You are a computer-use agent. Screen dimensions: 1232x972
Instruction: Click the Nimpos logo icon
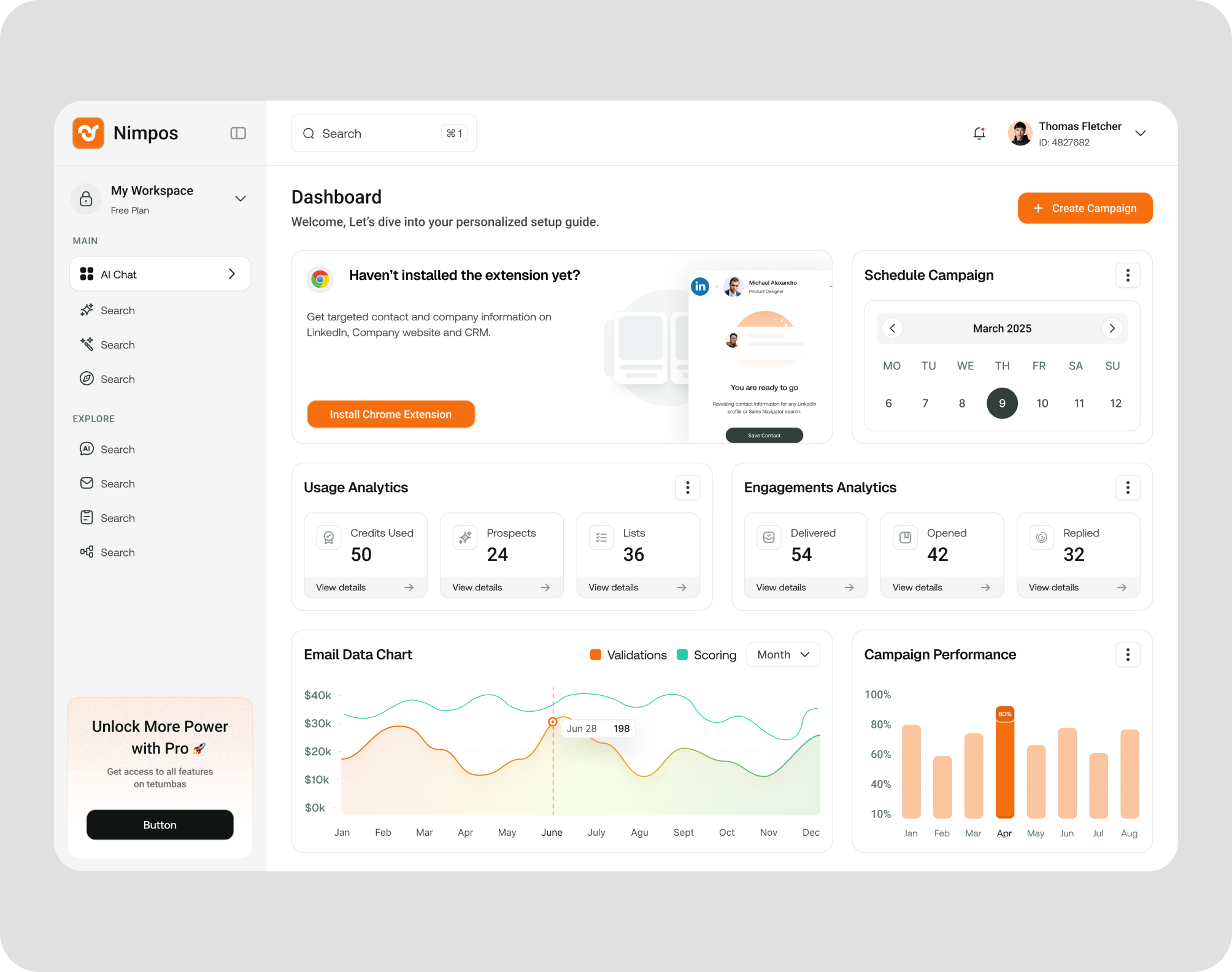click(x=88, y=133)
